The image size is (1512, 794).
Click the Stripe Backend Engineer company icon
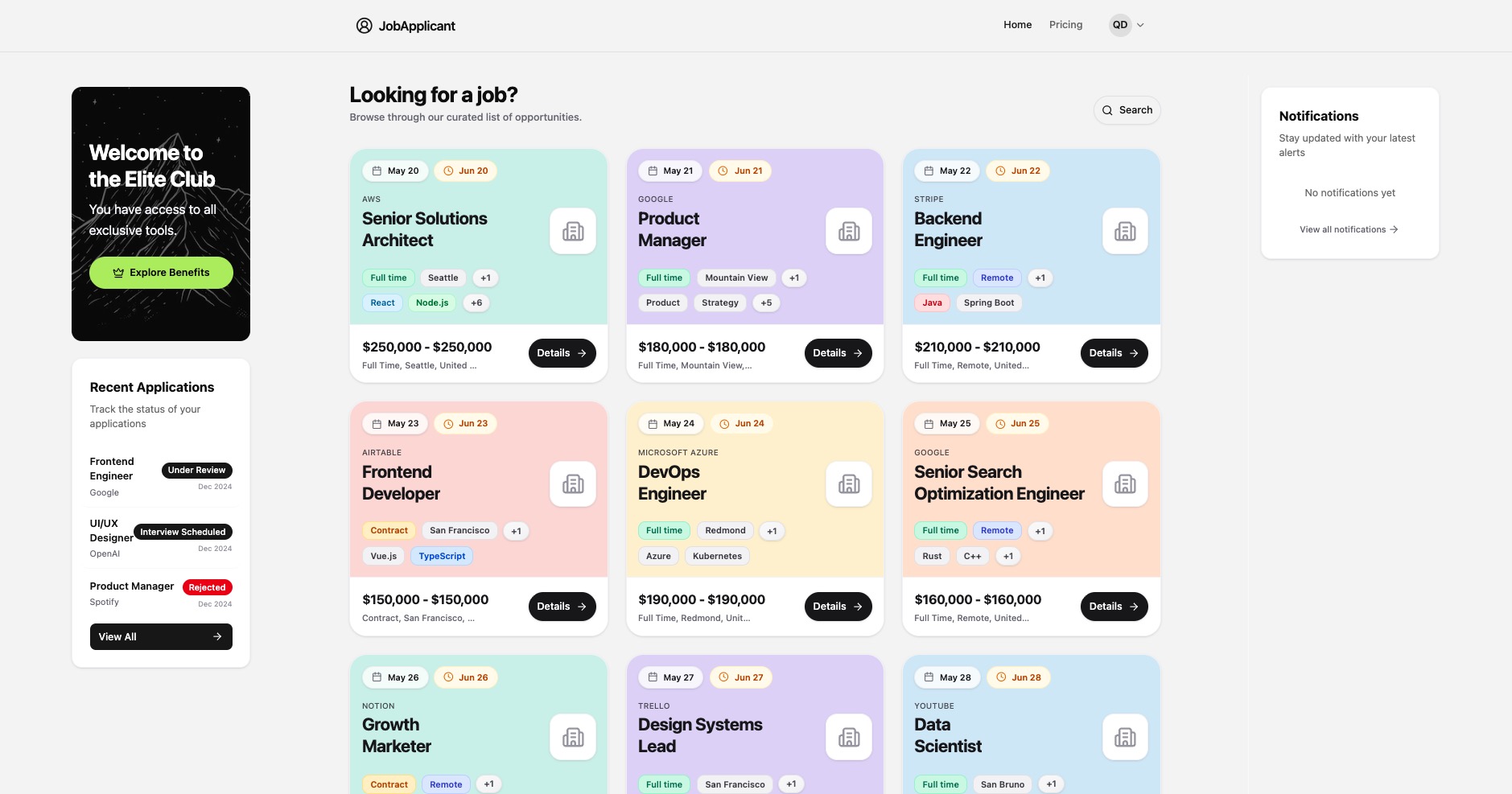pyautogui.click(x=1125, y=232)
